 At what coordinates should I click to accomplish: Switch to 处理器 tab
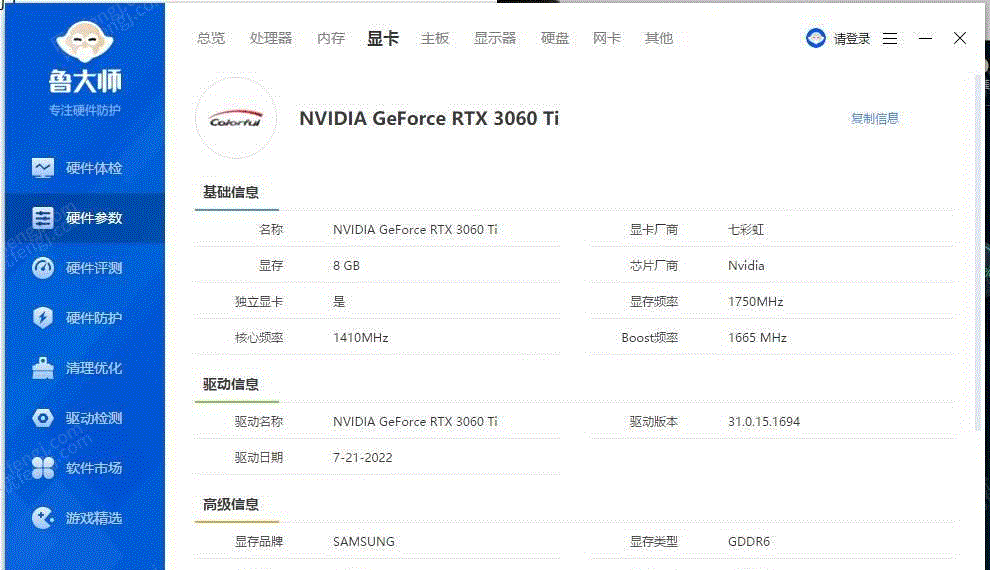pos(271,39)
